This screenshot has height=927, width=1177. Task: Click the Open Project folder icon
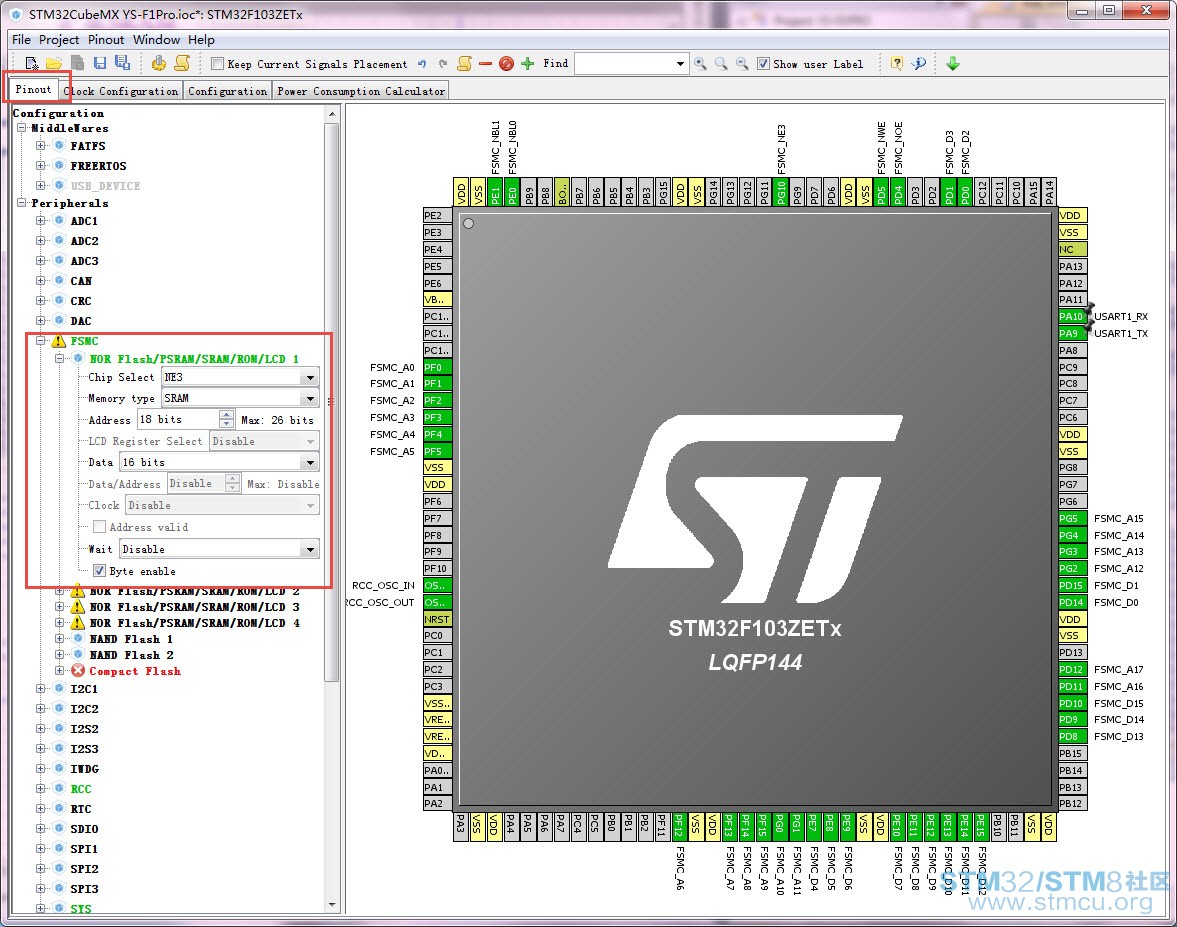click(54, 64)
